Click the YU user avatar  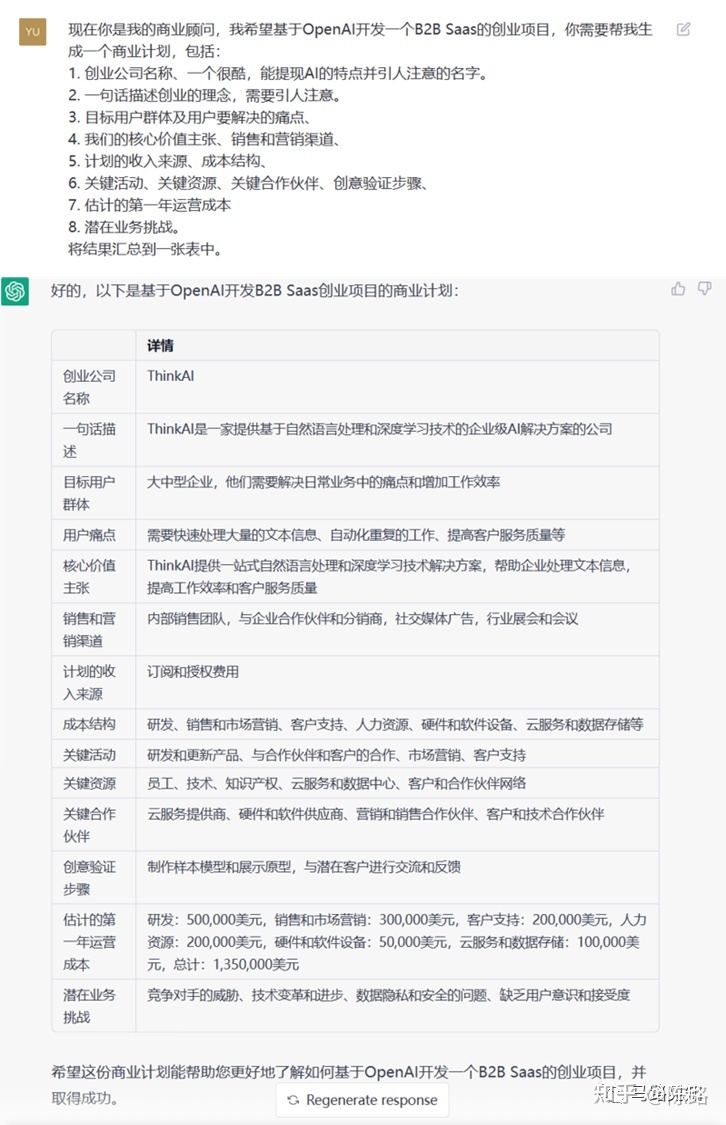(32, 32)
